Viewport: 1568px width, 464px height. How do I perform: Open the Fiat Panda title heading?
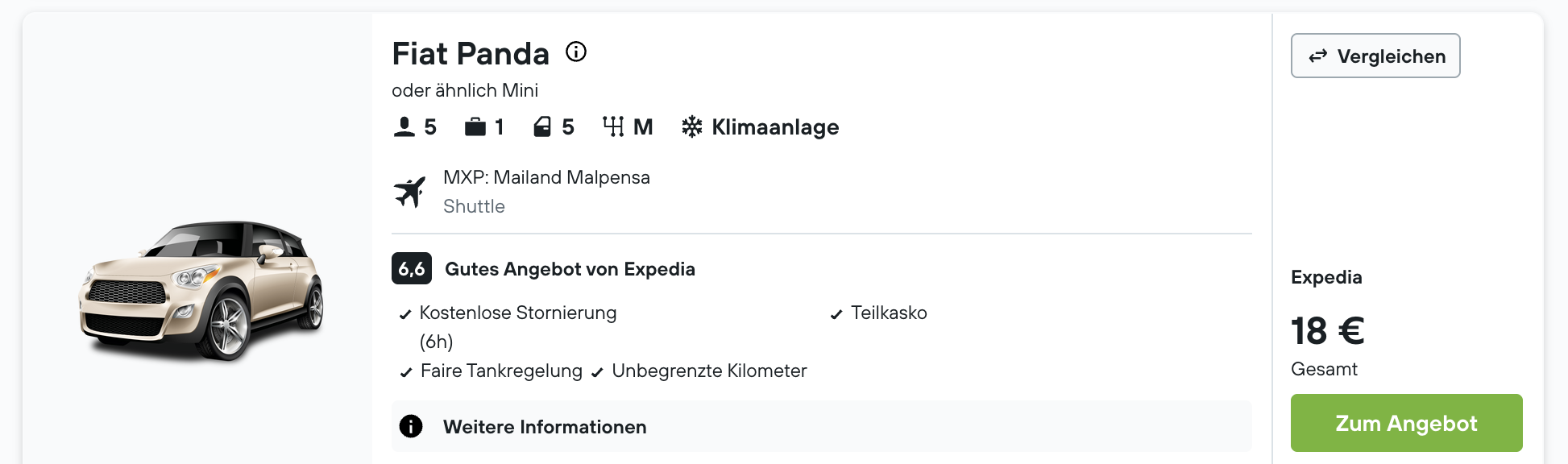tap(471, 54)
